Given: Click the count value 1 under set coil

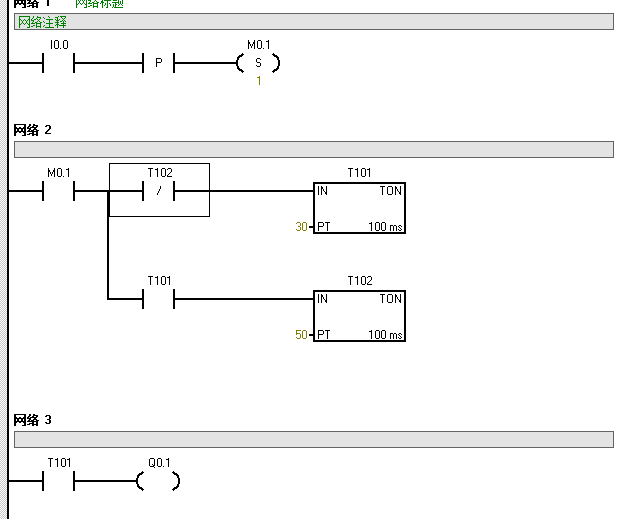Looking at the screenshot, I should (x=258, y=81).
